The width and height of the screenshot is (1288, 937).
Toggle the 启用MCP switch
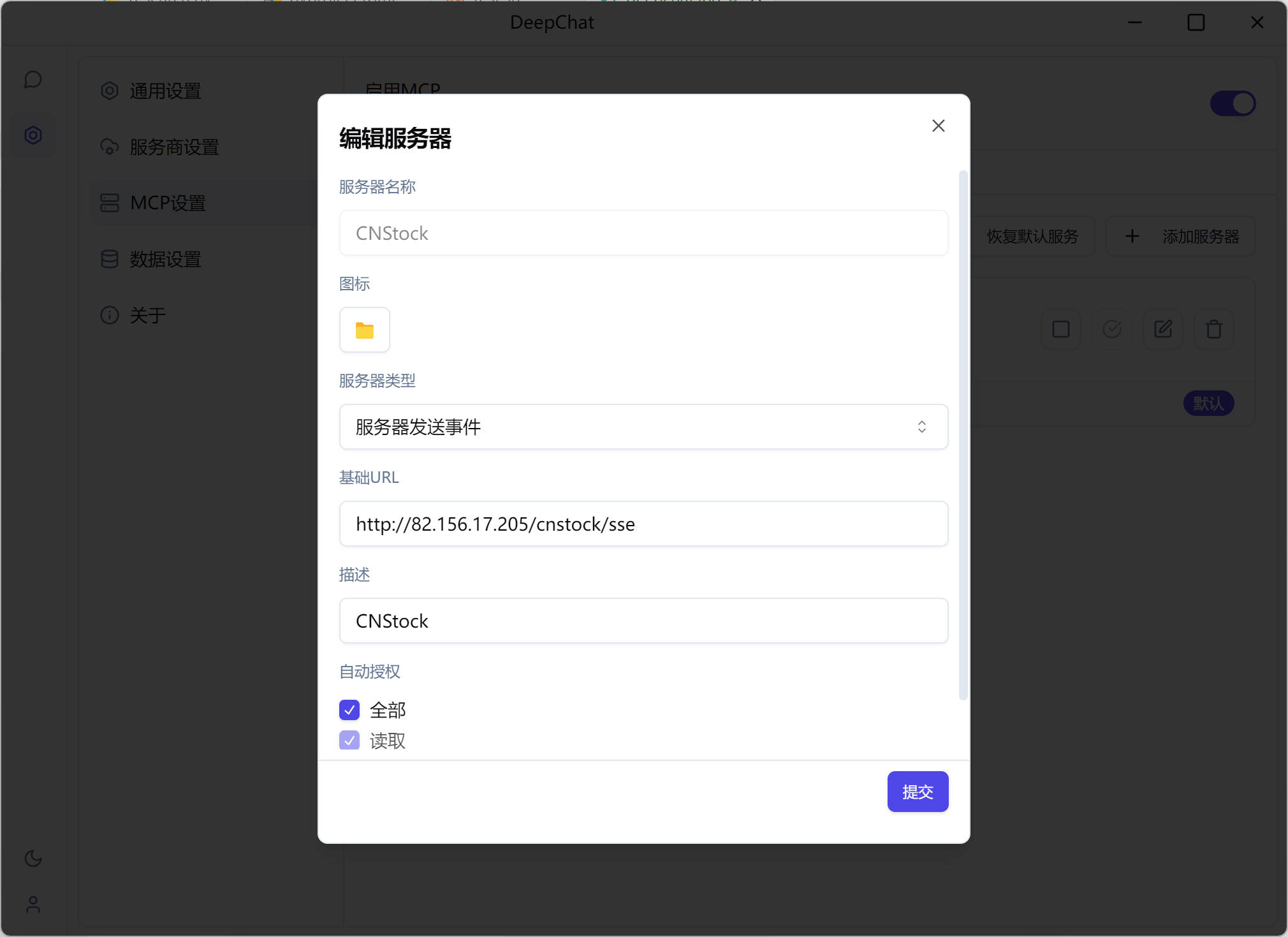pyautogui.click(x=1231, y=103)
